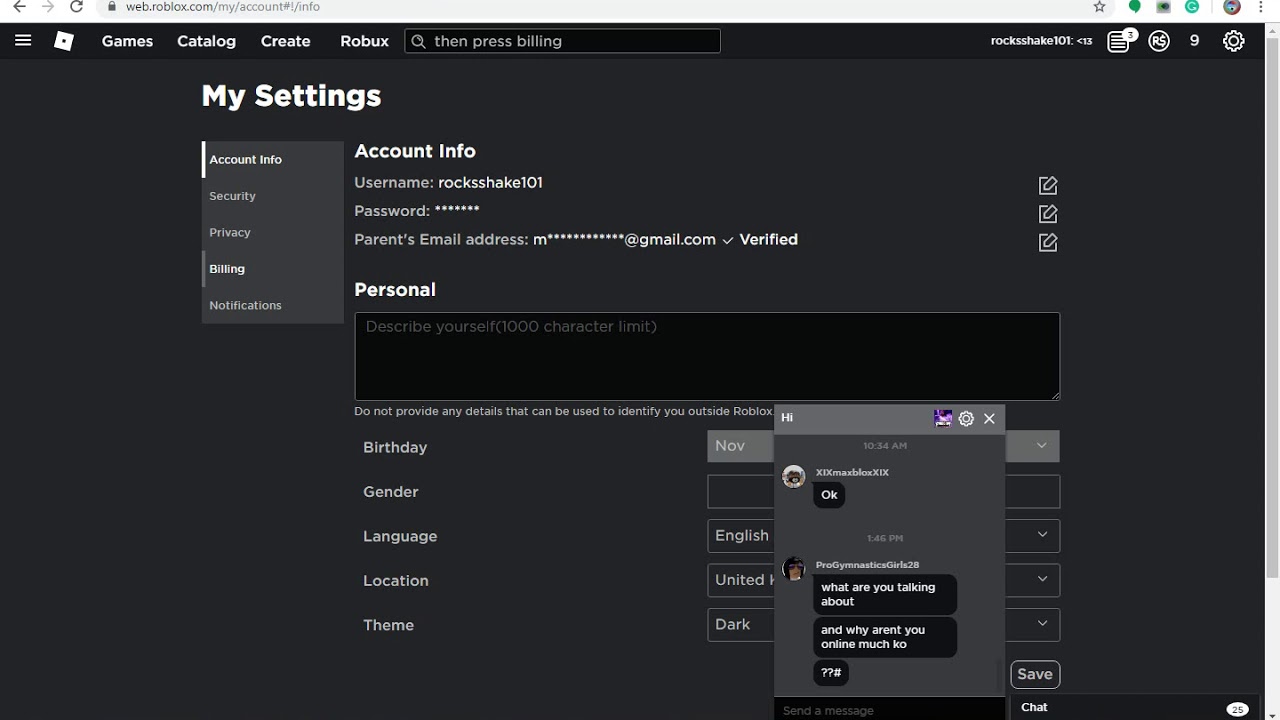
Task: Select the Privacy settings tab
Action: coord(273,232)
